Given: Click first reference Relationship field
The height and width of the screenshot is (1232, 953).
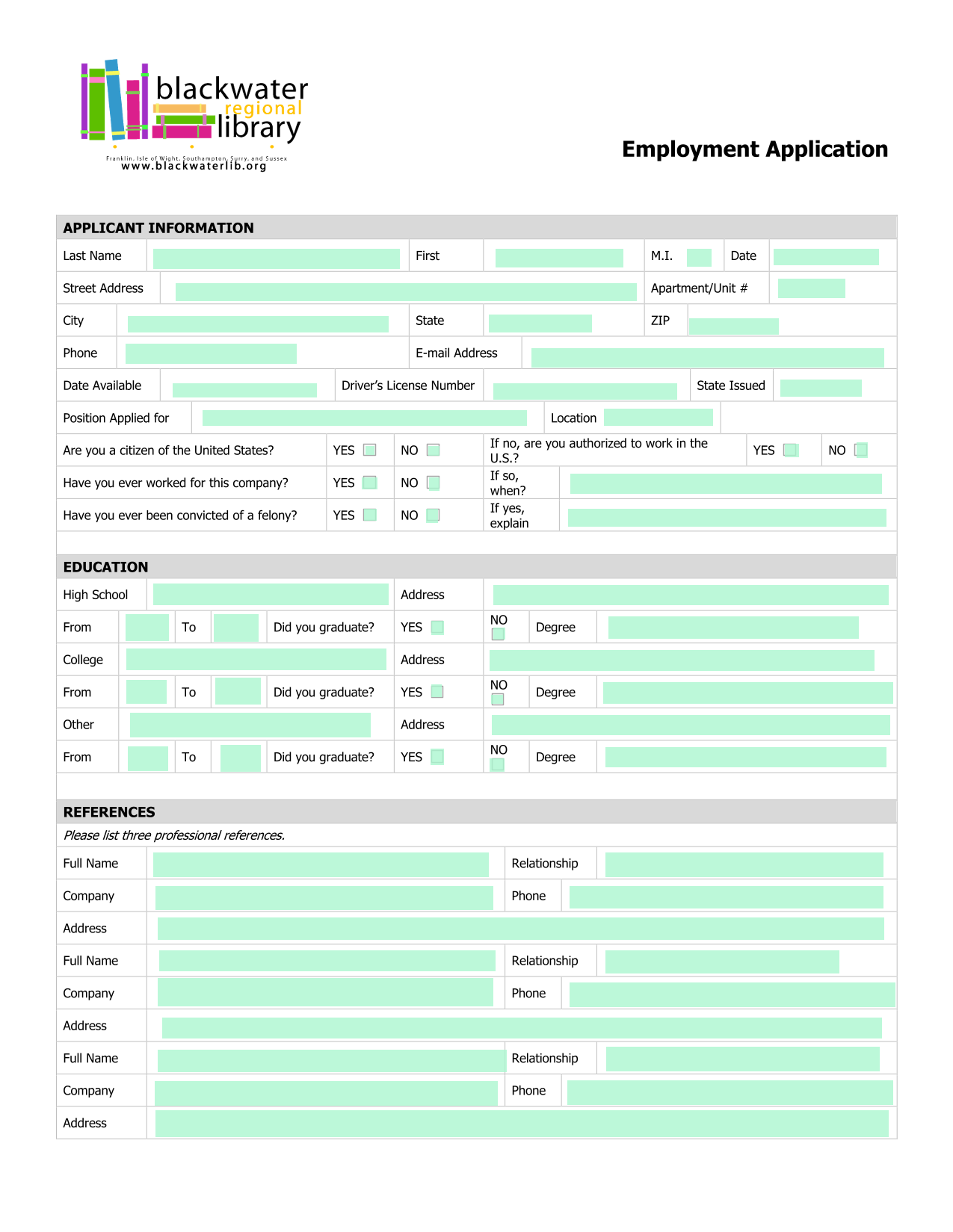Looking at the screenshot, I should [744, 865].
